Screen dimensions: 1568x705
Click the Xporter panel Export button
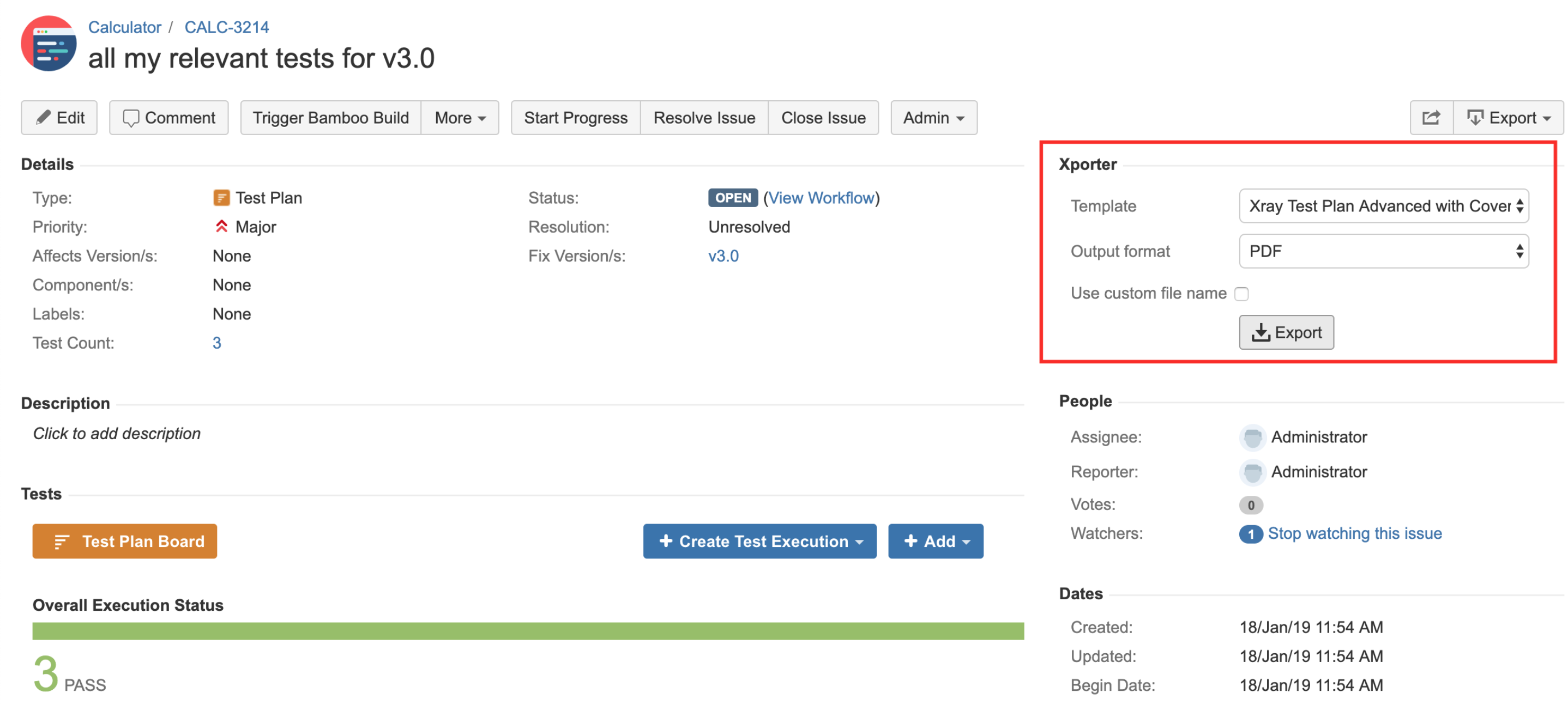point(1286,332)
